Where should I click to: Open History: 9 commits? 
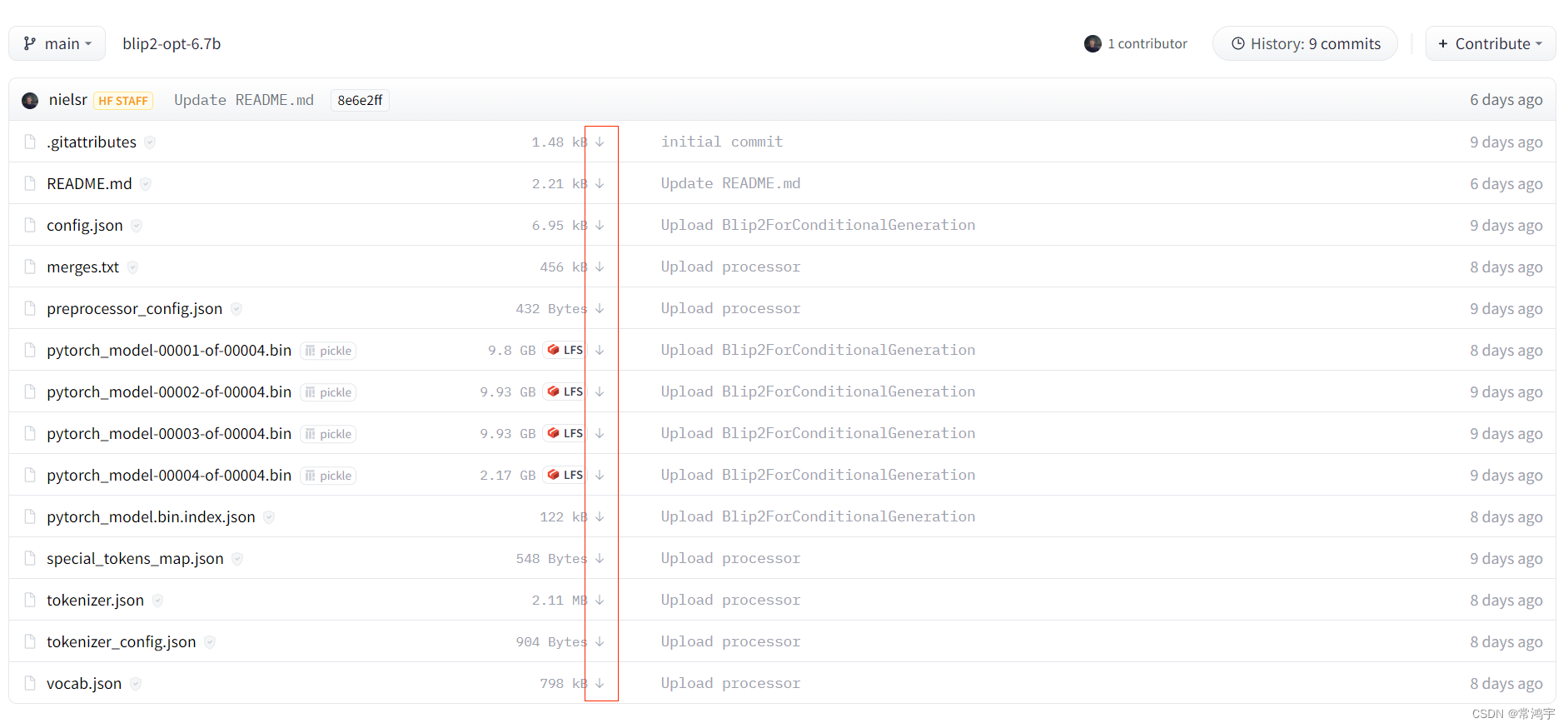[x=1306, y=43]
